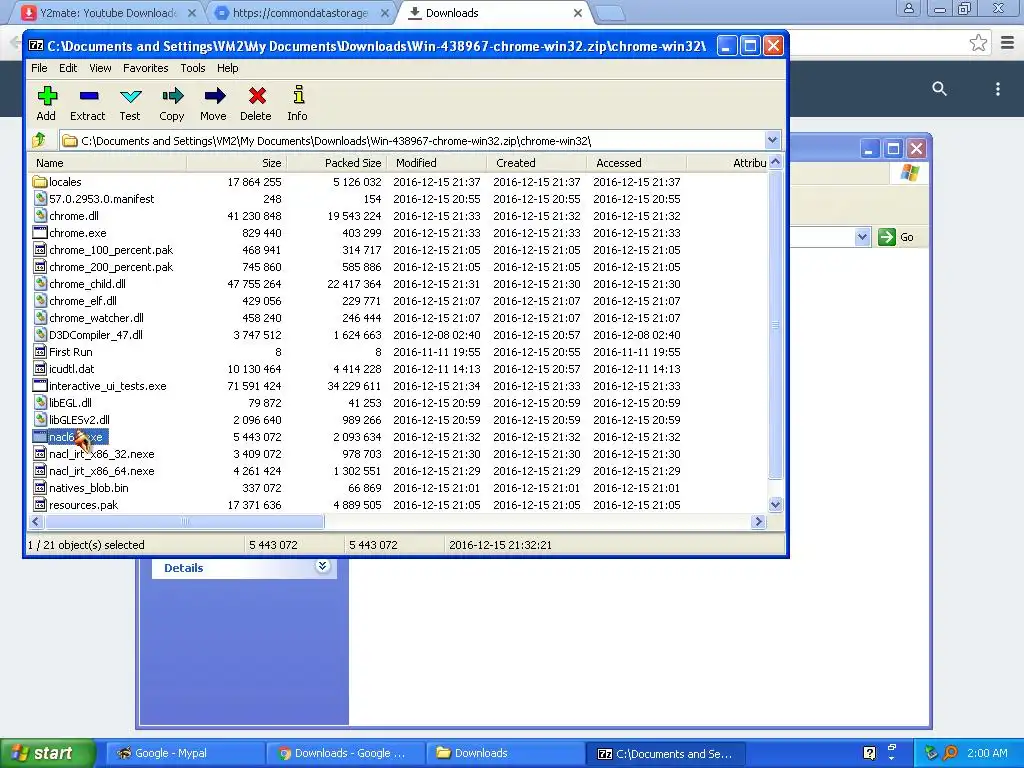
Task: Click the Extract toolbar icon
Action: [x=88, y=96]
